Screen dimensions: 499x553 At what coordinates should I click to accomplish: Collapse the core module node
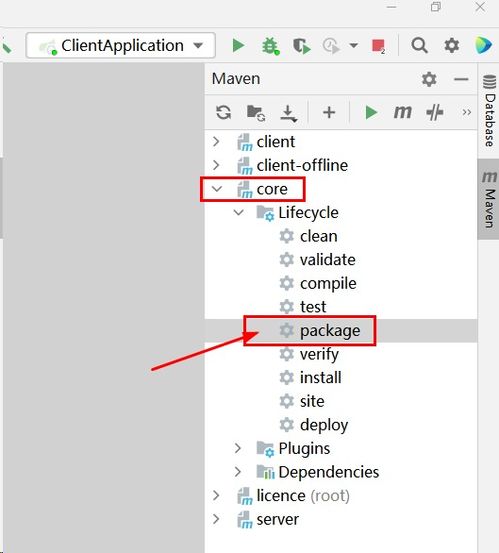[x=217, y=189]
